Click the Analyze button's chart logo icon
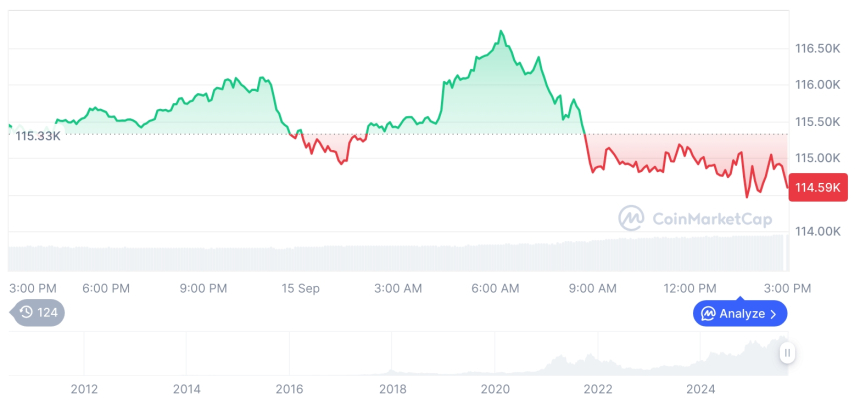The width and height of the screenshot is (860, 401). point(709,314)
